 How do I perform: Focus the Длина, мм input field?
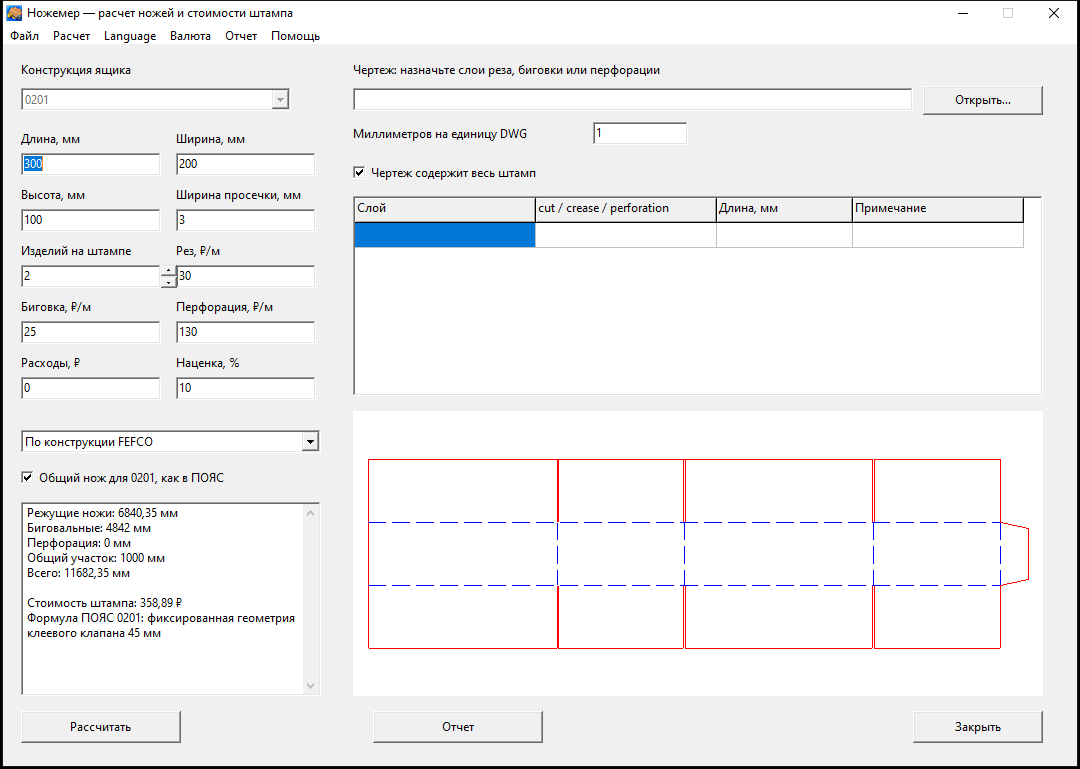(90, 164)
